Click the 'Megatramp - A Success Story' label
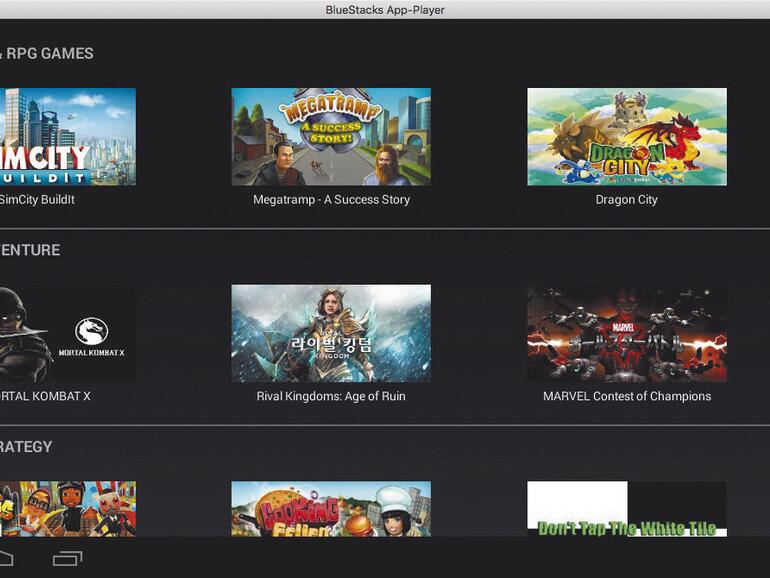 click(331, 199)
